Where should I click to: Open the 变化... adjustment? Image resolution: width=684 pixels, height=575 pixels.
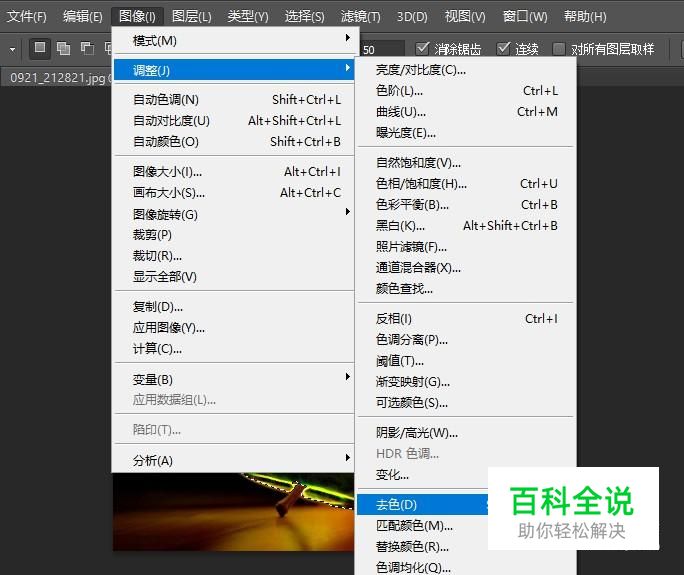pyautogui.click(x=422, y=475)
